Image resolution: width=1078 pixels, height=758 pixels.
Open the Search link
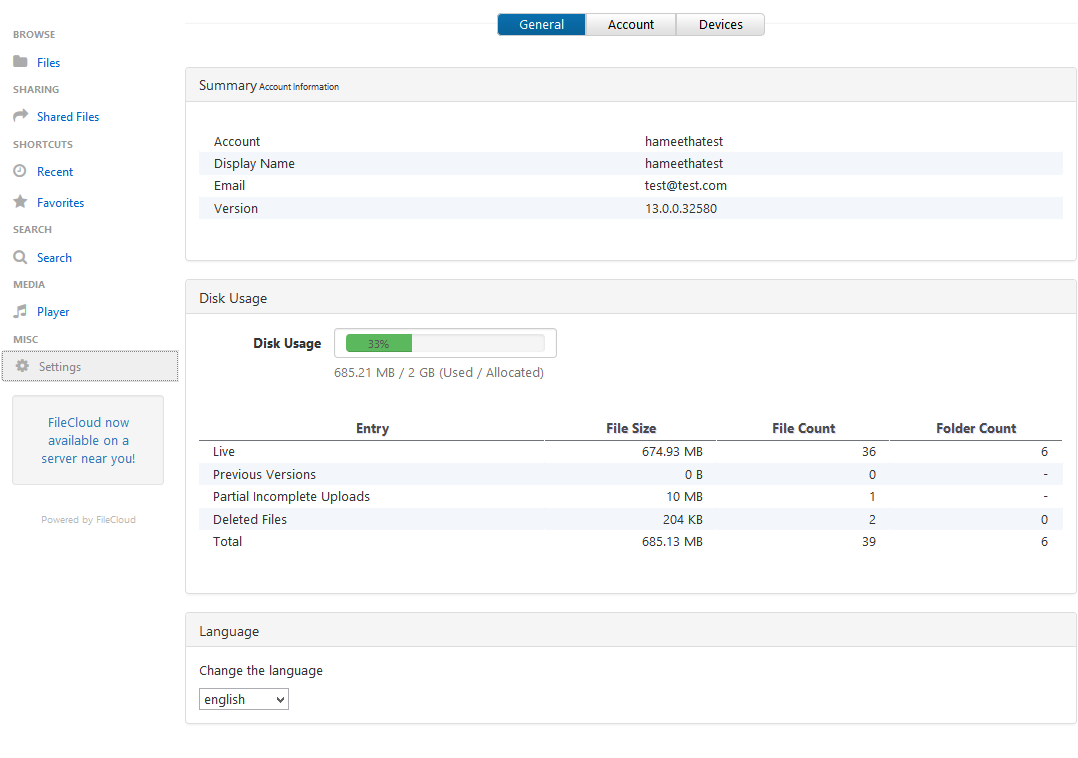[54, 258]
